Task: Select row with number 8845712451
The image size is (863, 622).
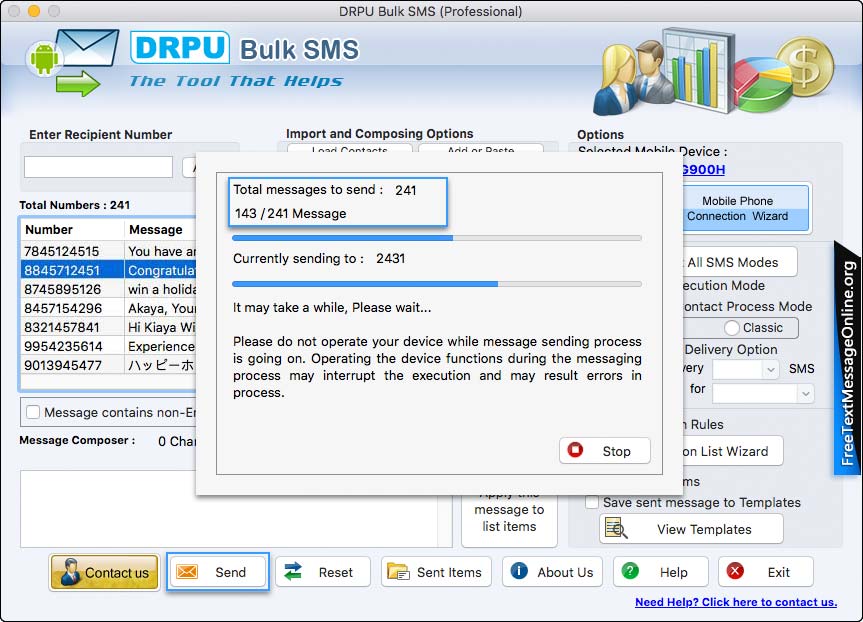Action: [x=108, y=270]
